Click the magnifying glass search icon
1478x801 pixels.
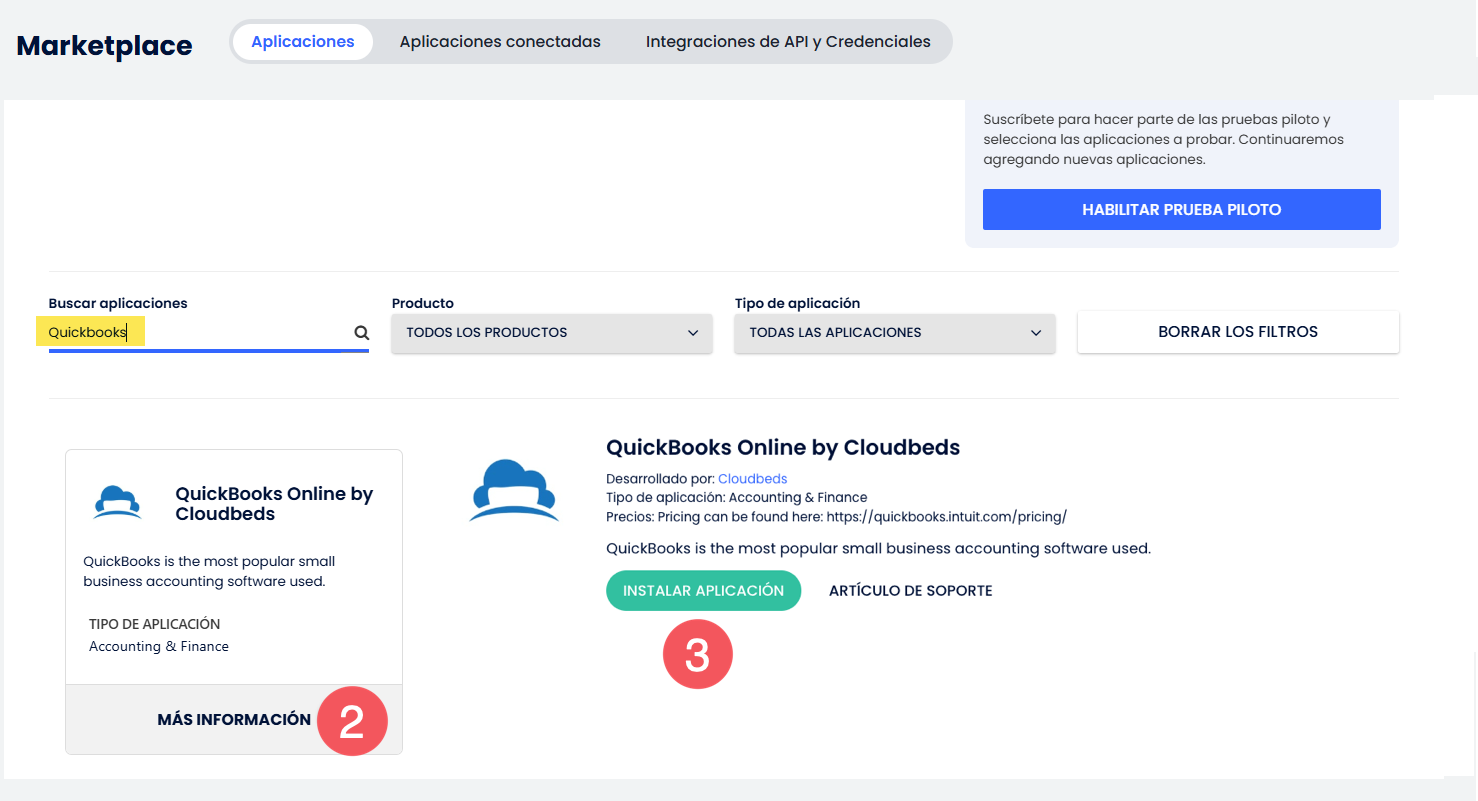[x=361, y=333]
